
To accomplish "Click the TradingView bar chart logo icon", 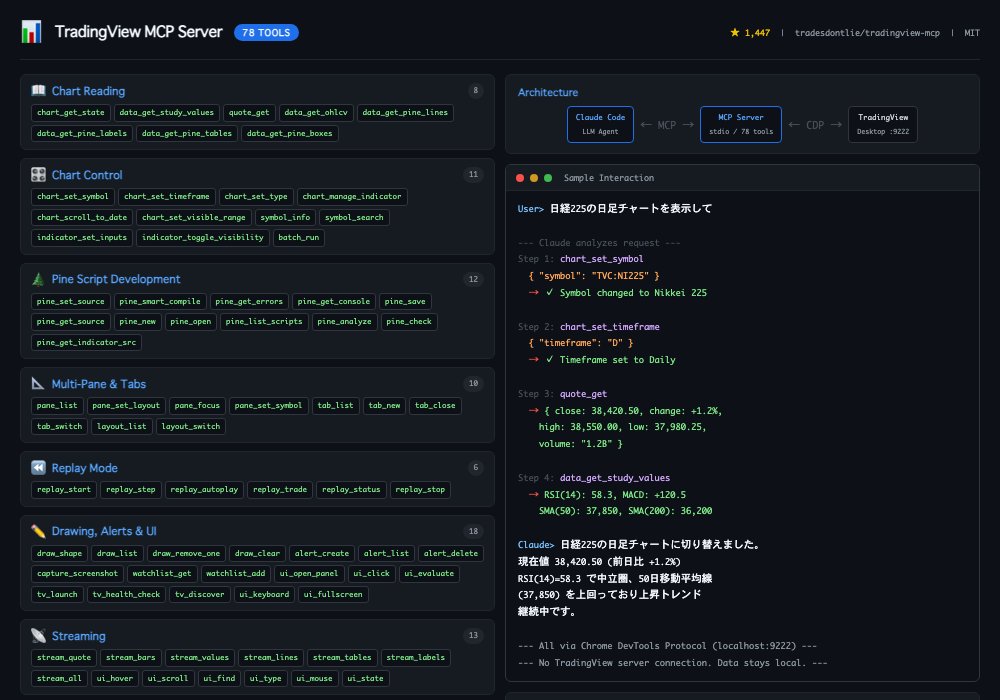I will (31, 32).
